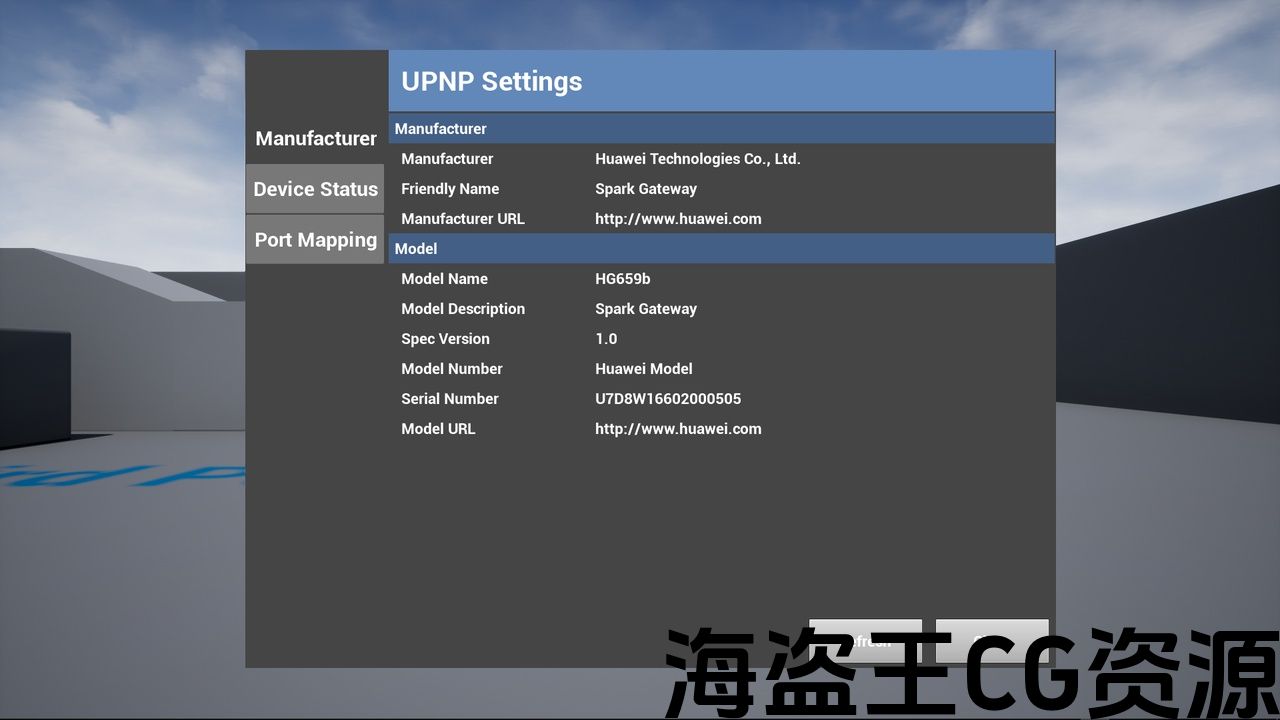Open the Device Status tab

click(x=315, y=189)
